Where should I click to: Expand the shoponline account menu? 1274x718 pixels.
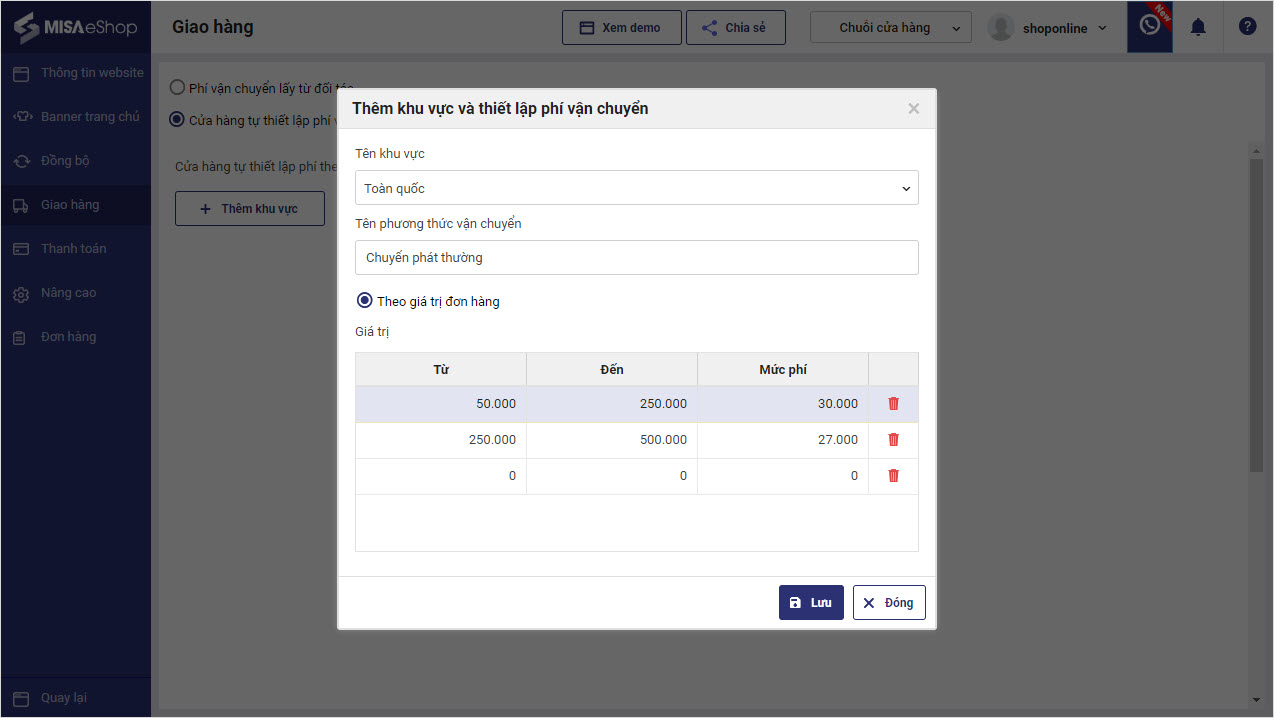pyautogui.click(x=1102, y=28)
